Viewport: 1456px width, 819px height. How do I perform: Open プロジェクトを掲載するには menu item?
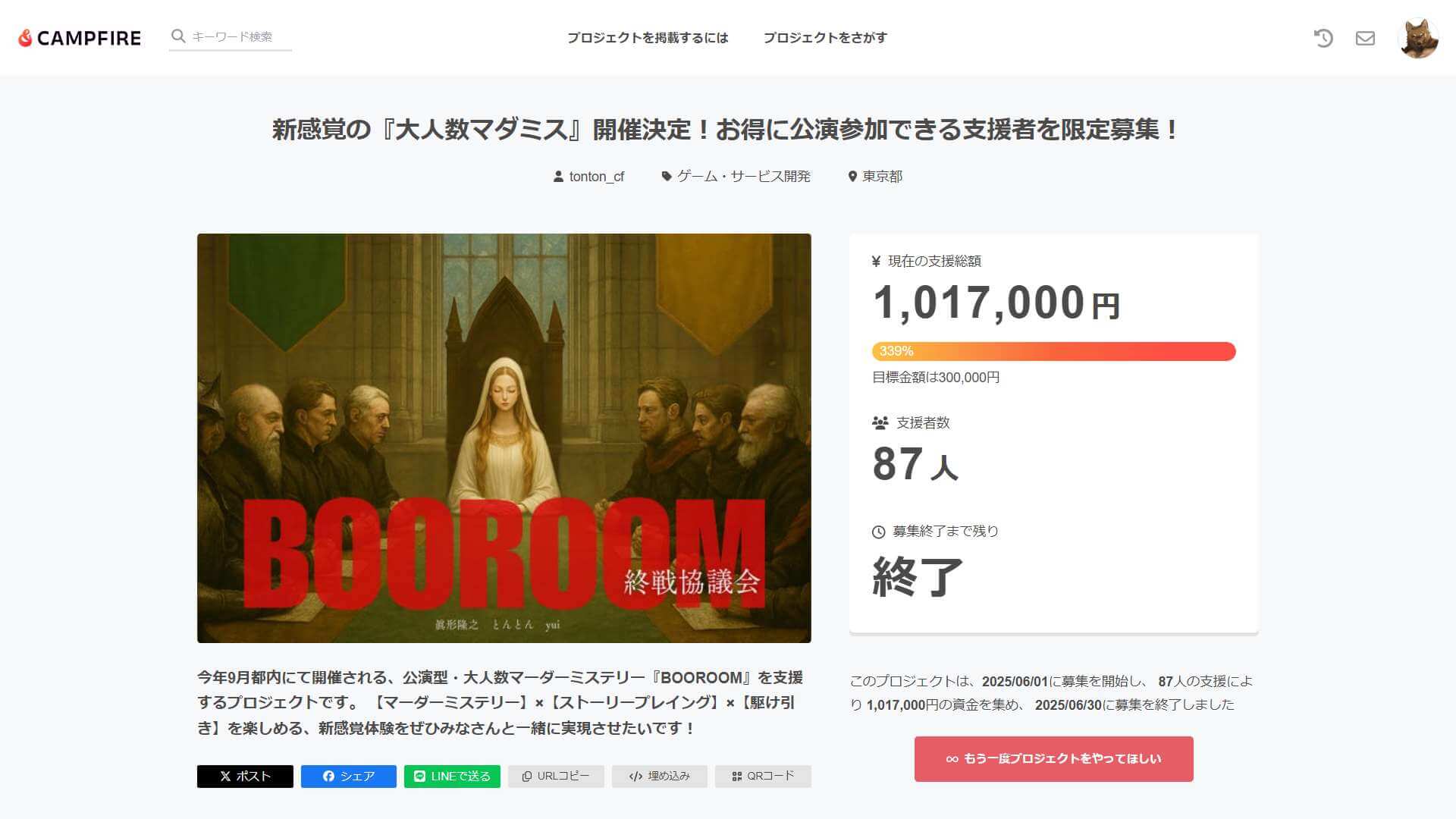(648, 38)
